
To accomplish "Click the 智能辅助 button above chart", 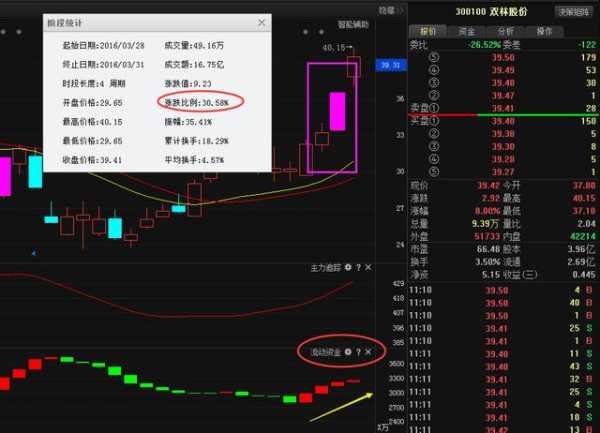I will click(x=352, y=24).
